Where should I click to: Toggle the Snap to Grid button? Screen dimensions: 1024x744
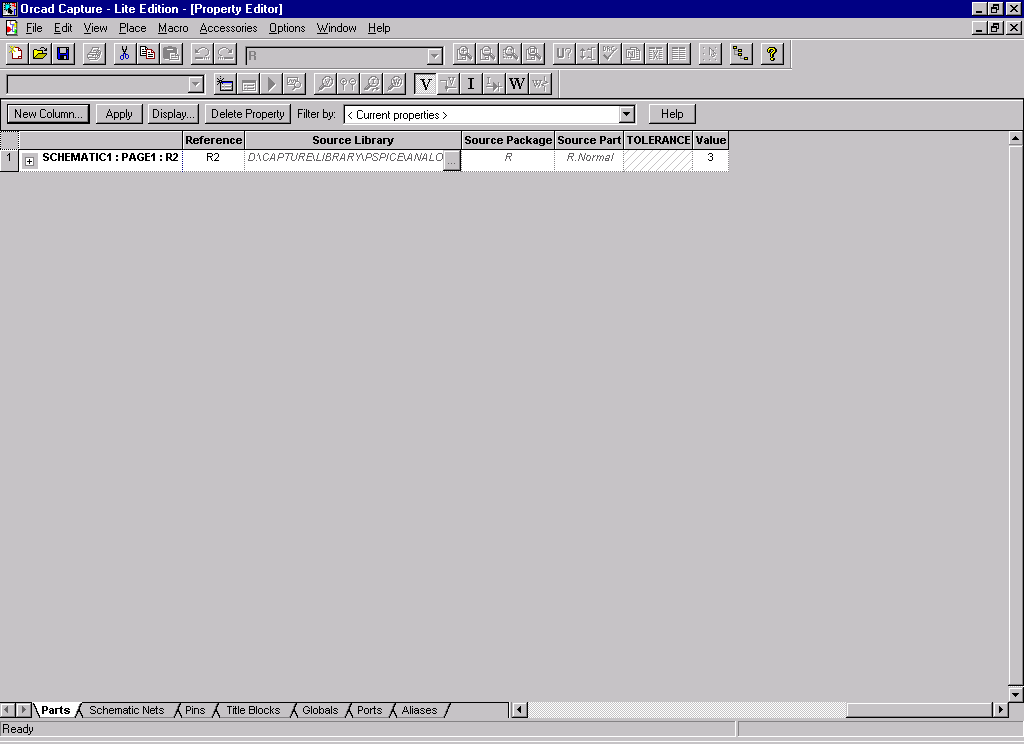(x=710, y=54)
